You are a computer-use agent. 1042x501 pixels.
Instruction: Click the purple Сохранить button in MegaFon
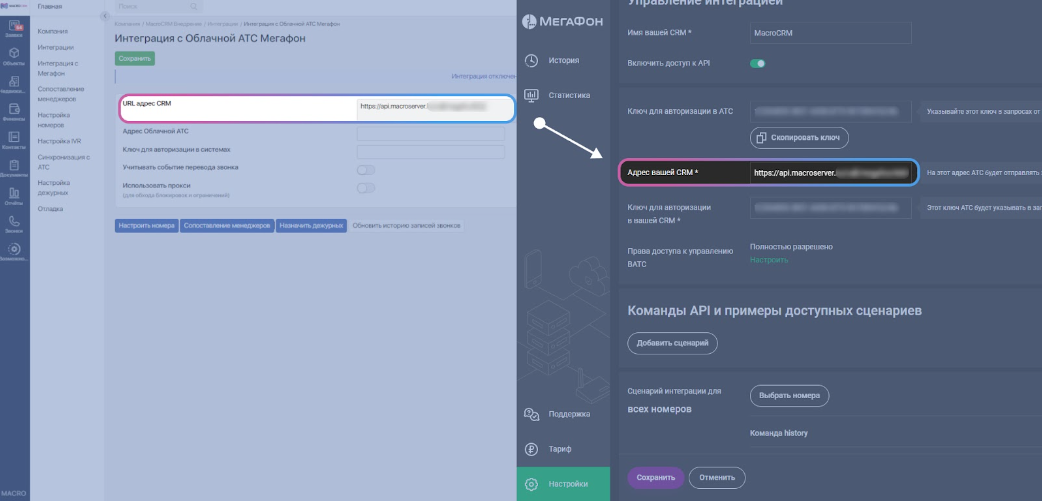point(655,478)
